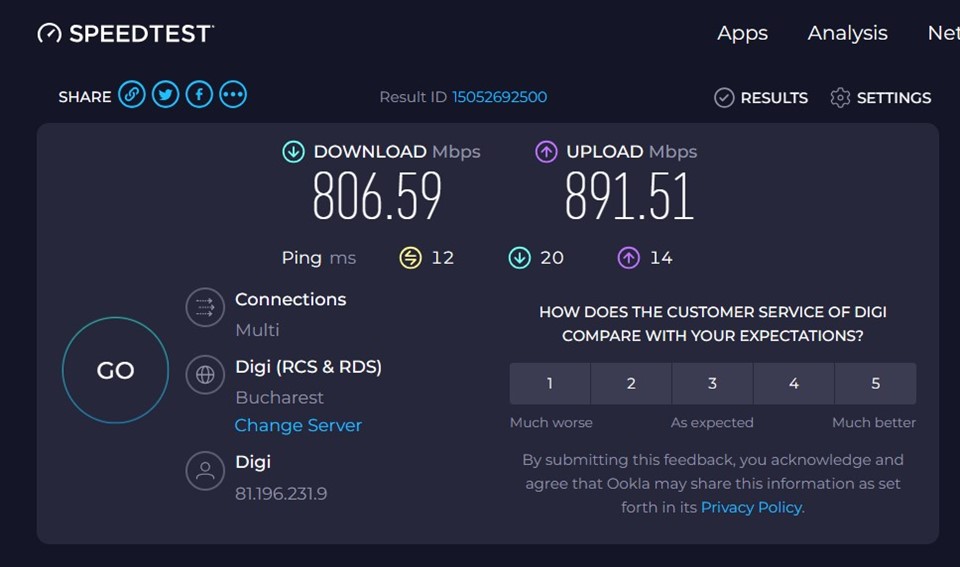Viewport: 960px width, 567px height.
Task: Open the Apps menu
Action: tap(742, 33)
